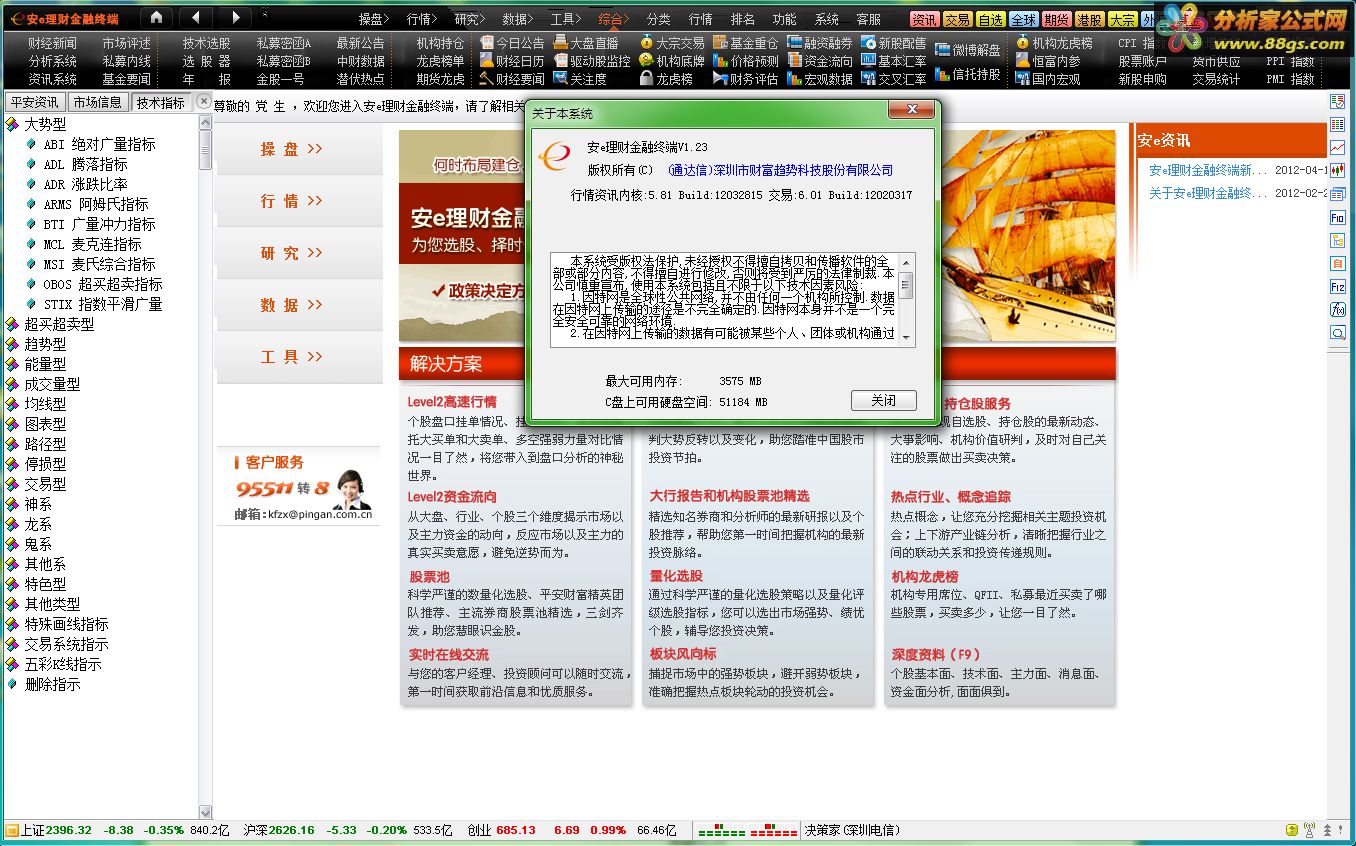Open the 工具> top menu
The height and width of the screenshot is (846, 1356).
coord(567,19)
